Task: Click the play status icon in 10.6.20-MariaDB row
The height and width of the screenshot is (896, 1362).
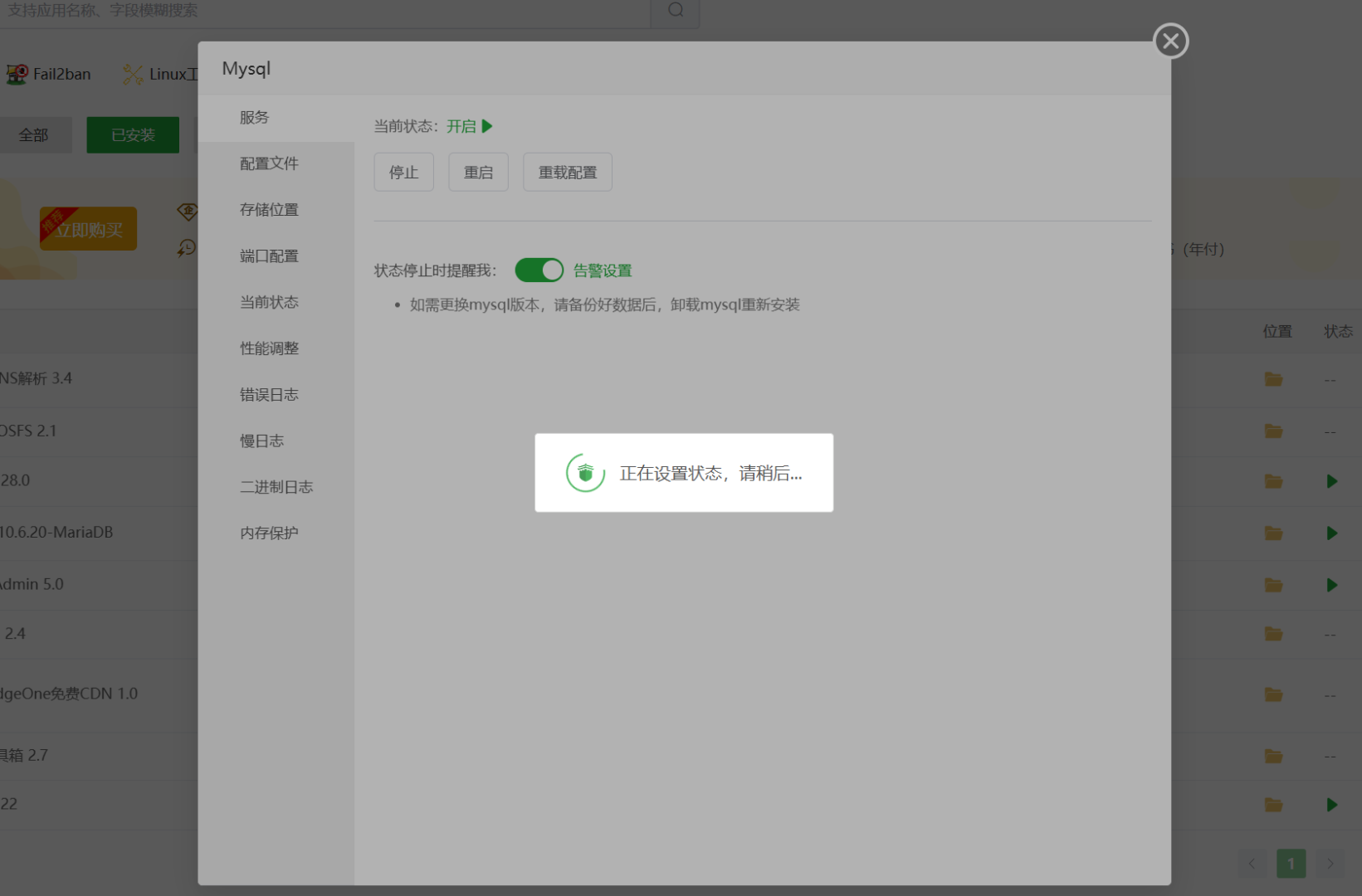Action: (x=1332, y=533)
